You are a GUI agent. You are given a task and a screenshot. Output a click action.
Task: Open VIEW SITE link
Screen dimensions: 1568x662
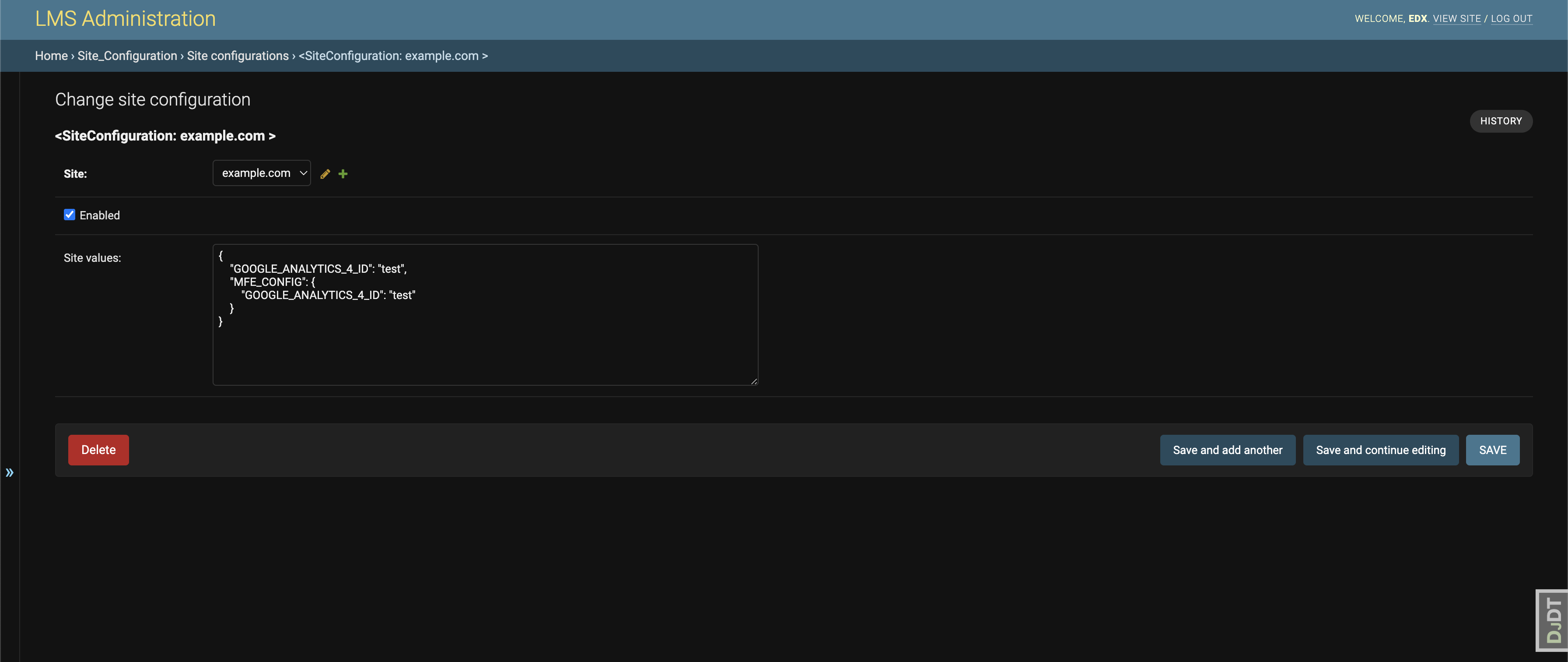(1456, 18)
